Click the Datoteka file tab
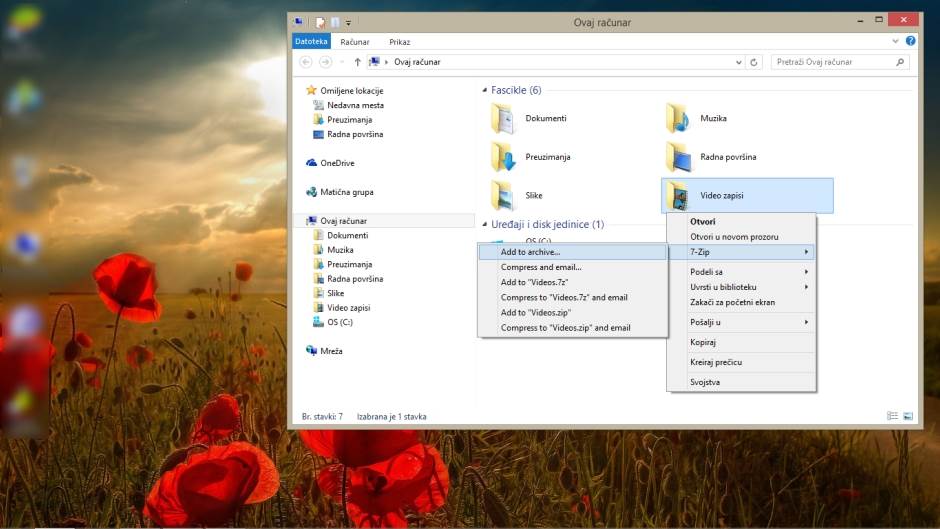This screenshot has width=940, height=529. (x=311, y=42)
